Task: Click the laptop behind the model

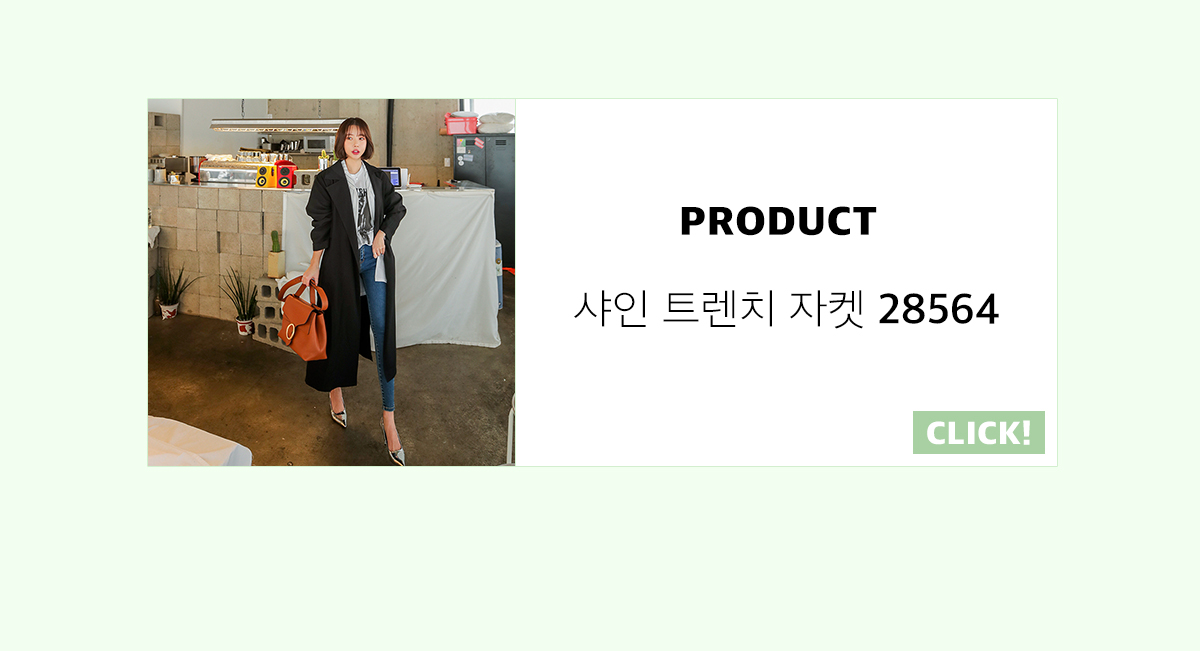Action: click(390, 177)
